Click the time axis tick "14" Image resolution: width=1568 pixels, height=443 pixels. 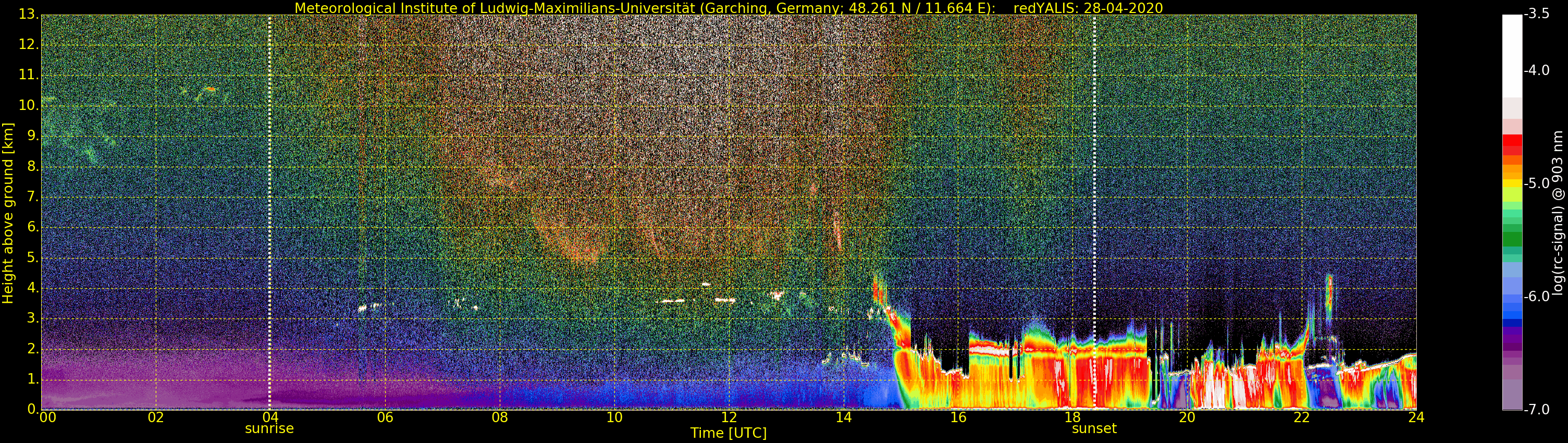tap(844, 417)
